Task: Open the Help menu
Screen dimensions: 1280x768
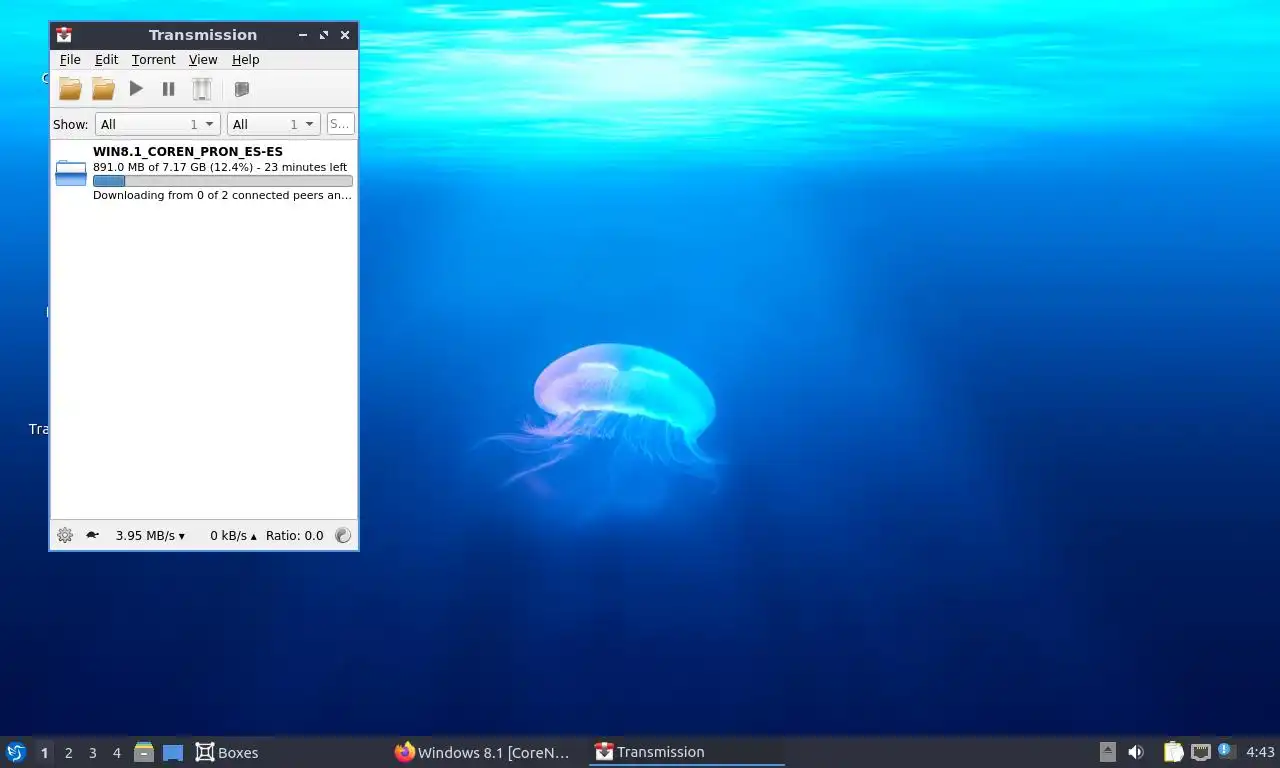Action: coord(245,60)
